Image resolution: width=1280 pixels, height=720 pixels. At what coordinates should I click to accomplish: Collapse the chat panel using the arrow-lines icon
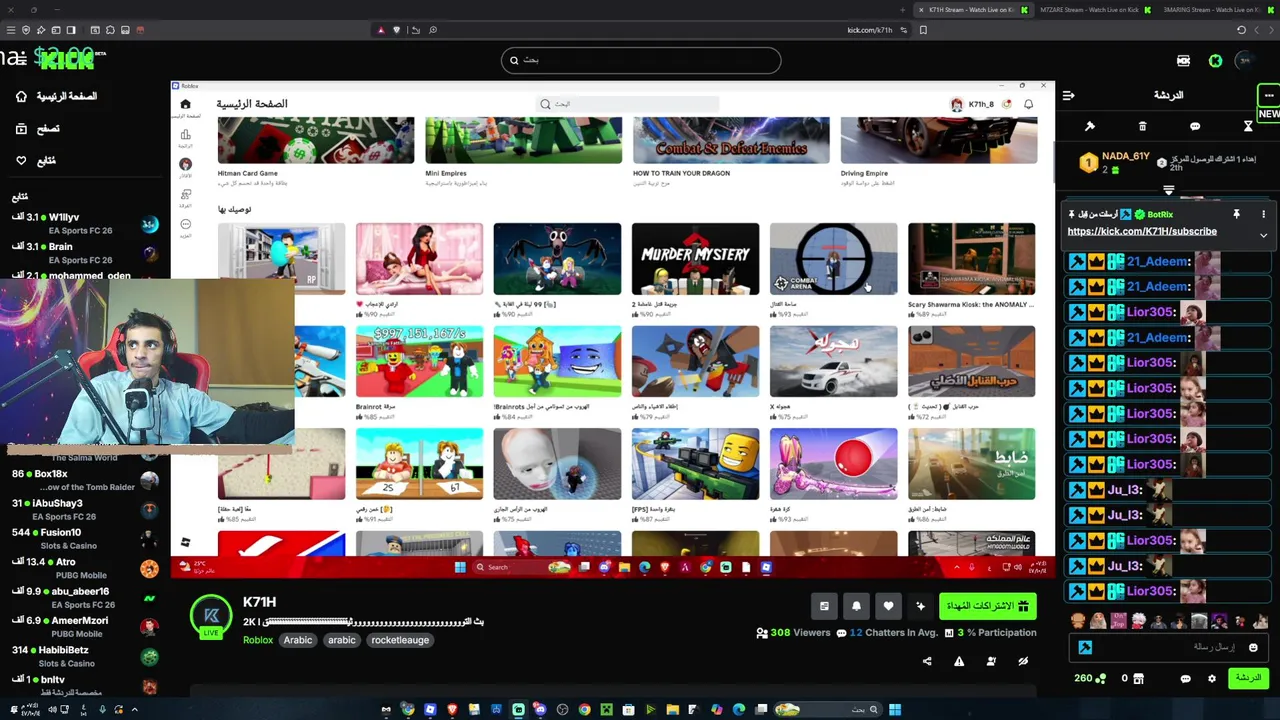pos(1068,96)
